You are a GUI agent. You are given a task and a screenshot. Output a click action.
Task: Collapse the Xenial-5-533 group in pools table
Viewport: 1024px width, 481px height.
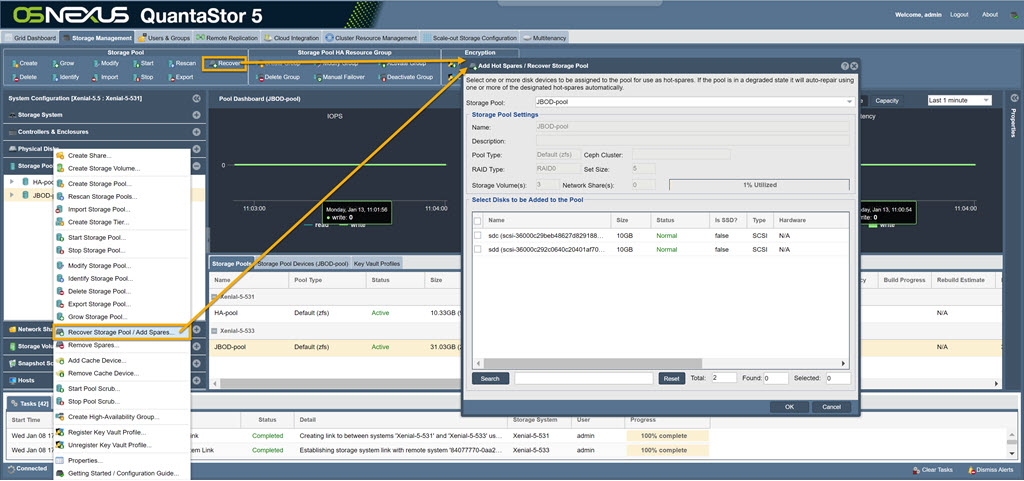click(x=215, y=331)
